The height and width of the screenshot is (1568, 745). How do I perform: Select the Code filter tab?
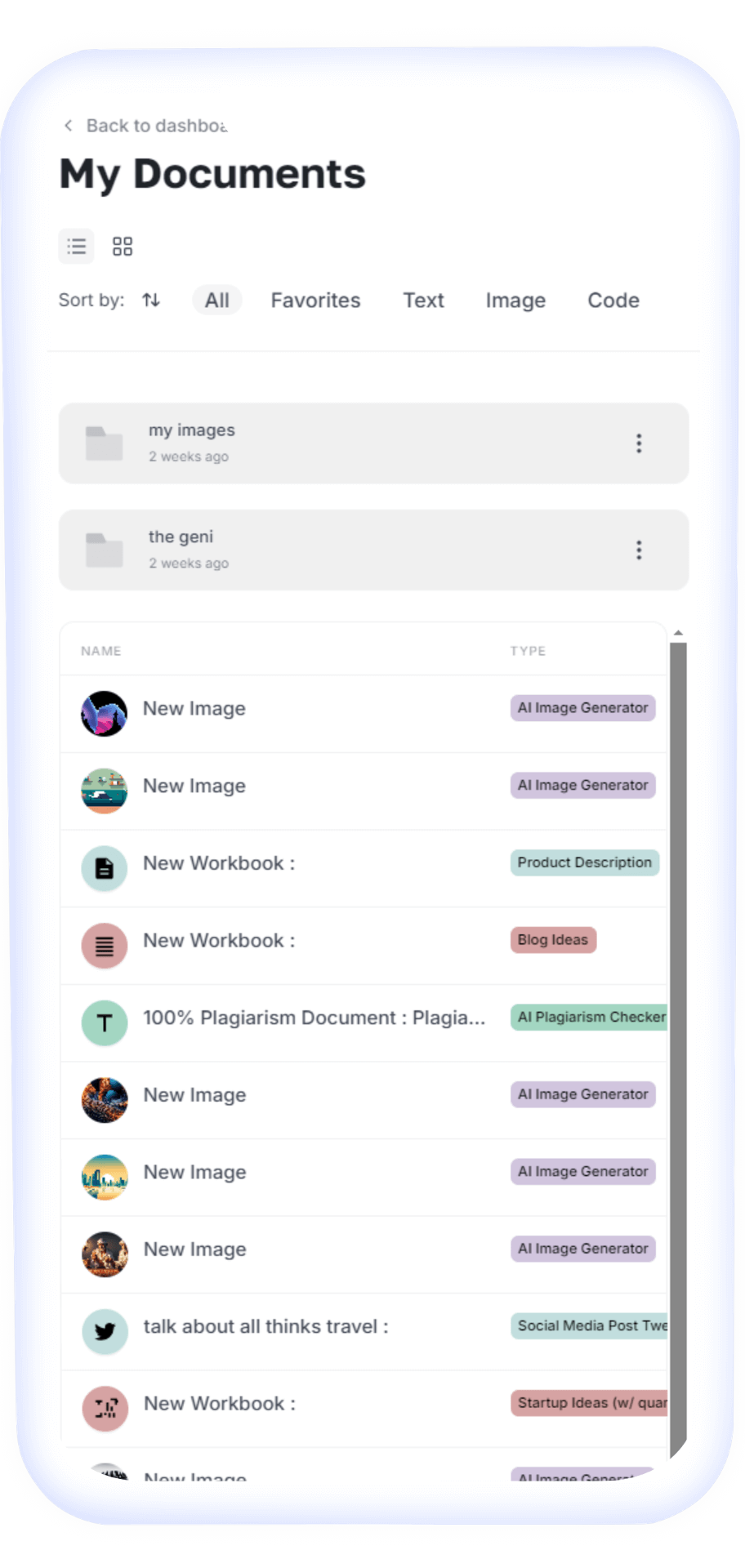click(613, 301)
